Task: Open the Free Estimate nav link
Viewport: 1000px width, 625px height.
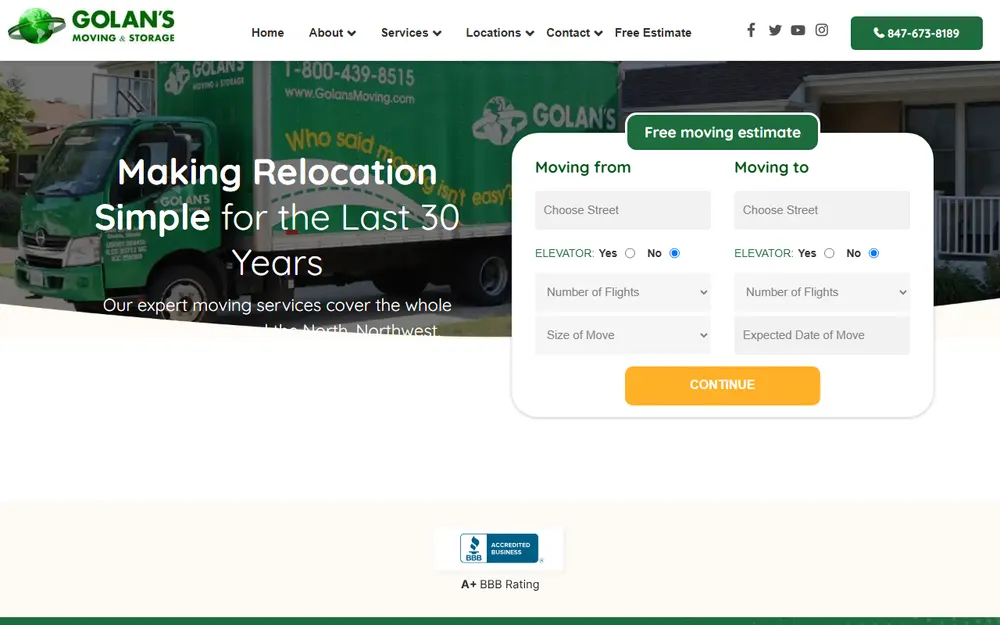Action: [653, 33]
